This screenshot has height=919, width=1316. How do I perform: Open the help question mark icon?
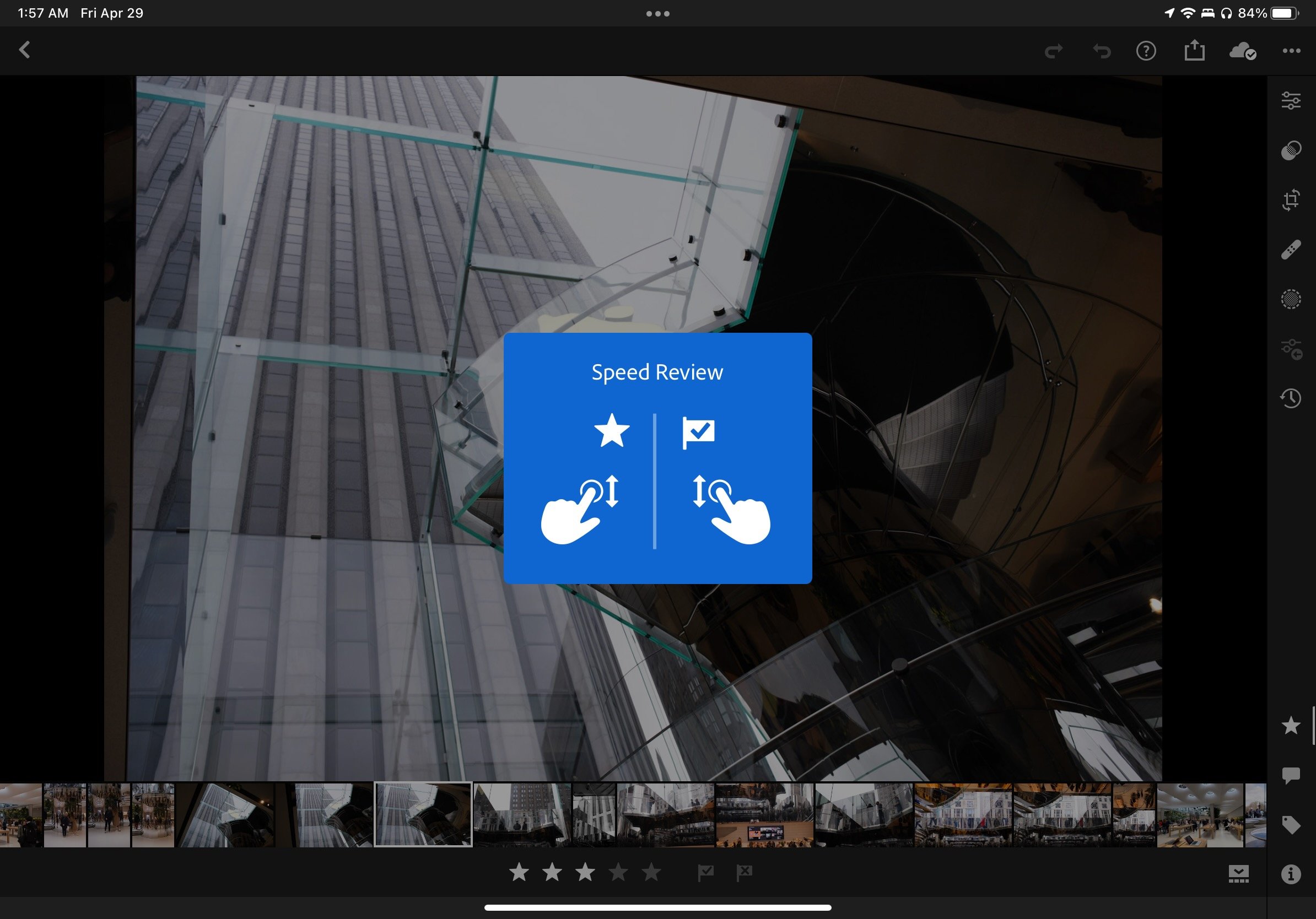1146,51
